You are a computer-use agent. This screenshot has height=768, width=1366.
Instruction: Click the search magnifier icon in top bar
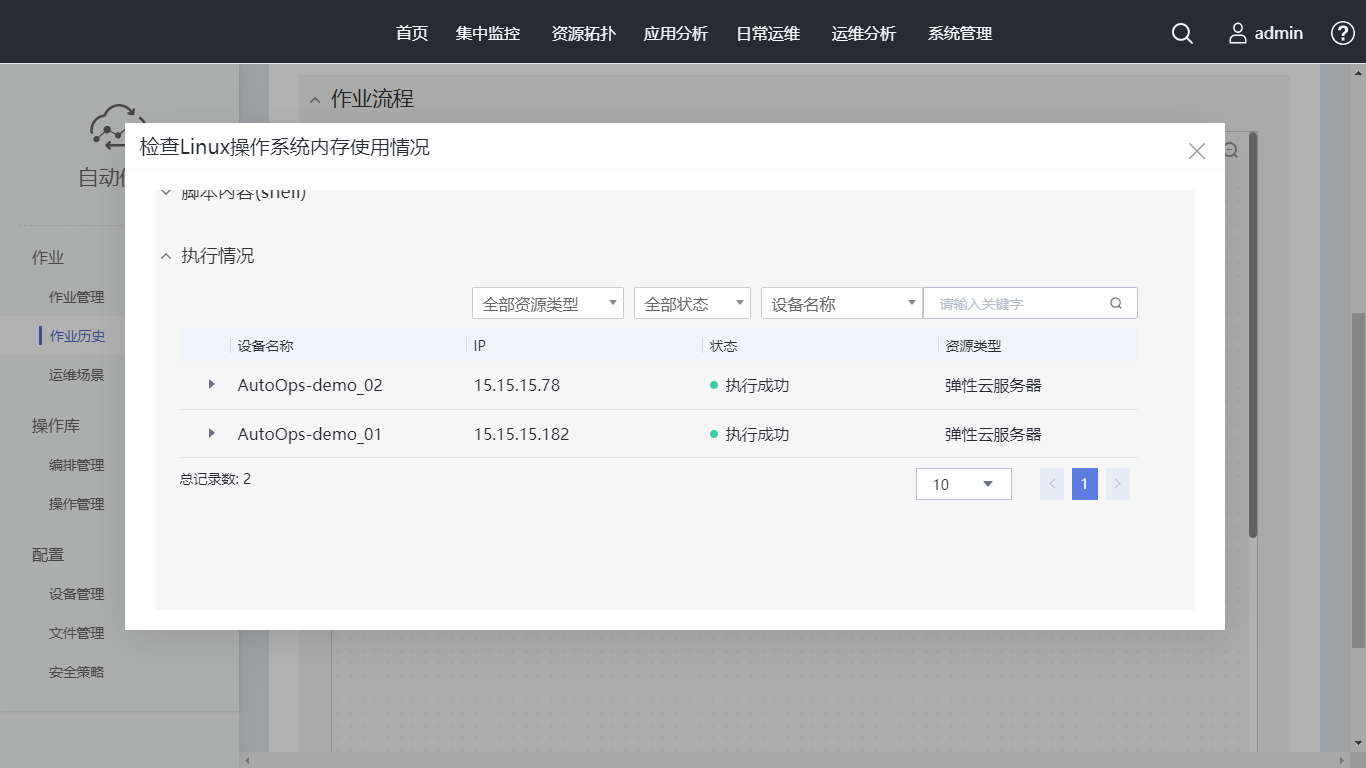click(1182, 33)
